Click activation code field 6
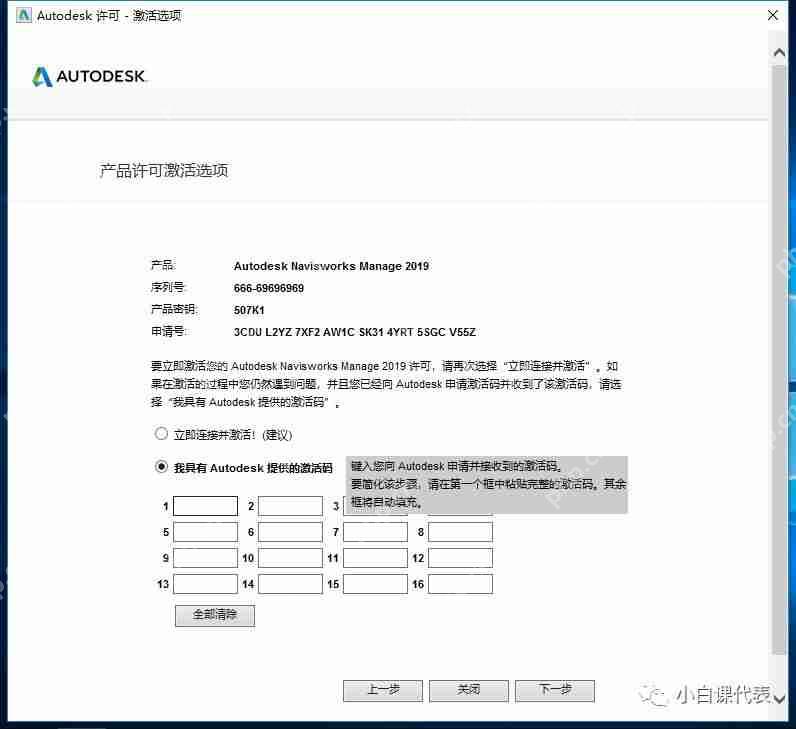796x729 pixels. point(290,532)
